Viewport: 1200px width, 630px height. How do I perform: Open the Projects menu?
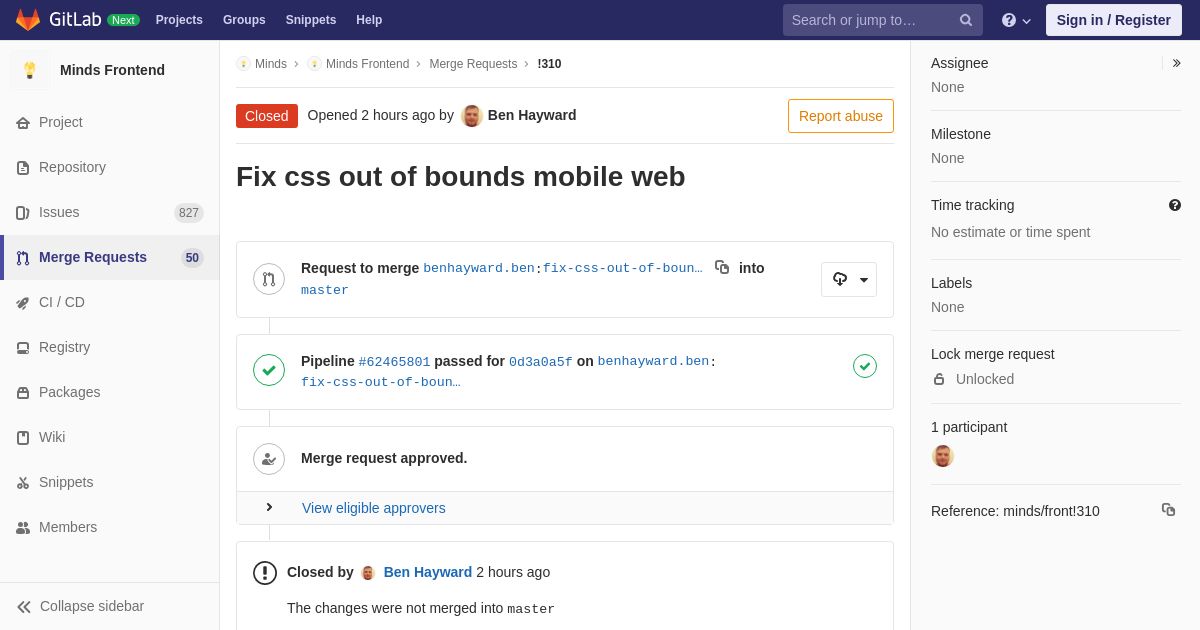[x=179, y=20]
